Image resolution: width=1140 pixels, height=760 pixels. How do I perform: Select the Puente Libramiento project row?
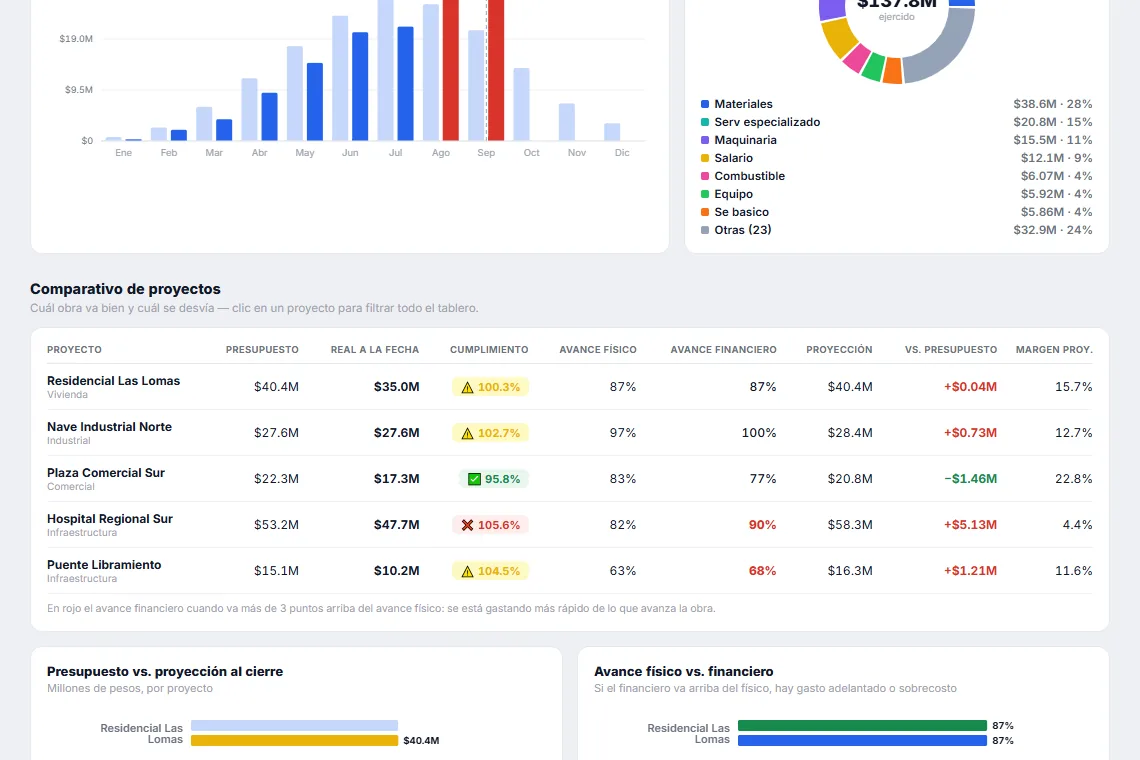click(569, 570)
